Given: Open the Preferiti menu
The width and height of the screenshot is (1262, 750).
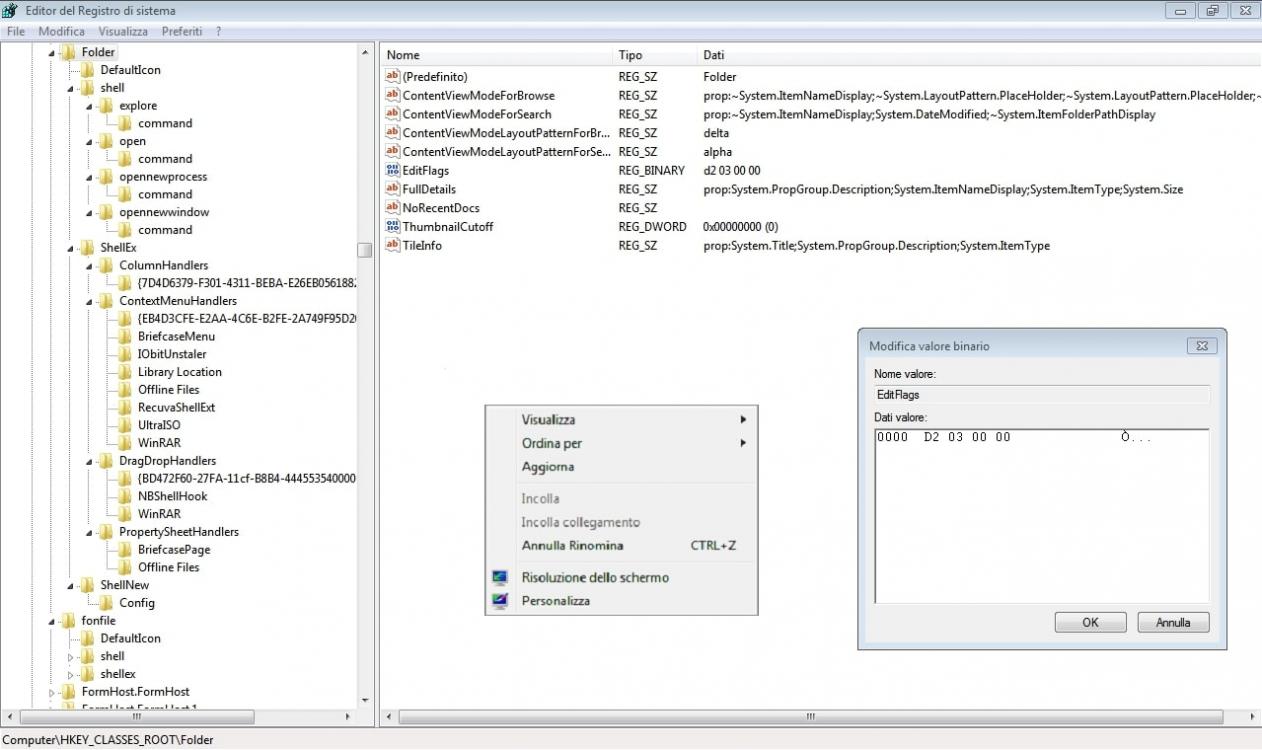Looking at the screenshot, I should (x=182, y=31).
